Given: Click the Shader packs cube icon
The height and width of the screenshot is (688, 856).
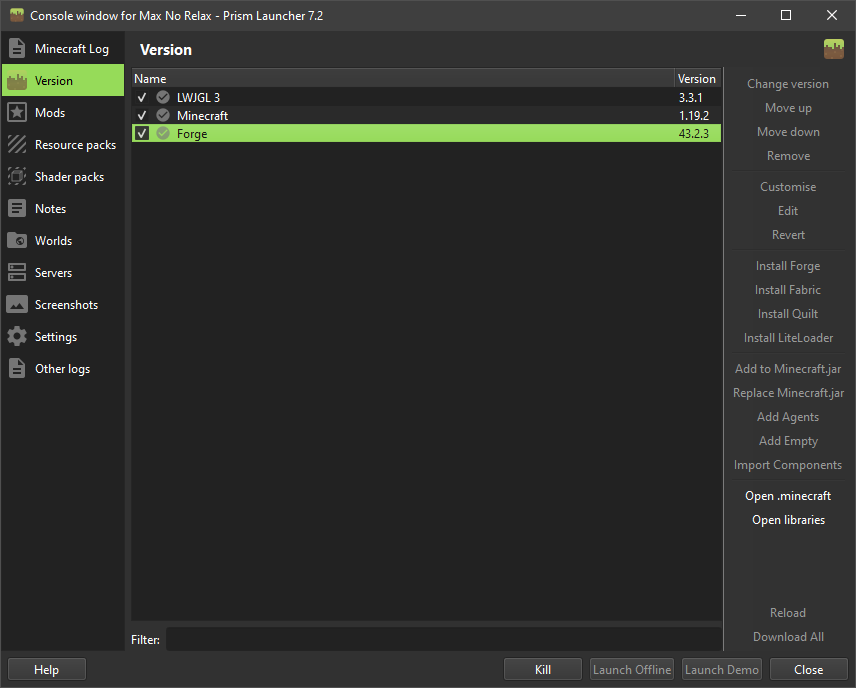Looking at the screenshot, I should pos(17,176).
